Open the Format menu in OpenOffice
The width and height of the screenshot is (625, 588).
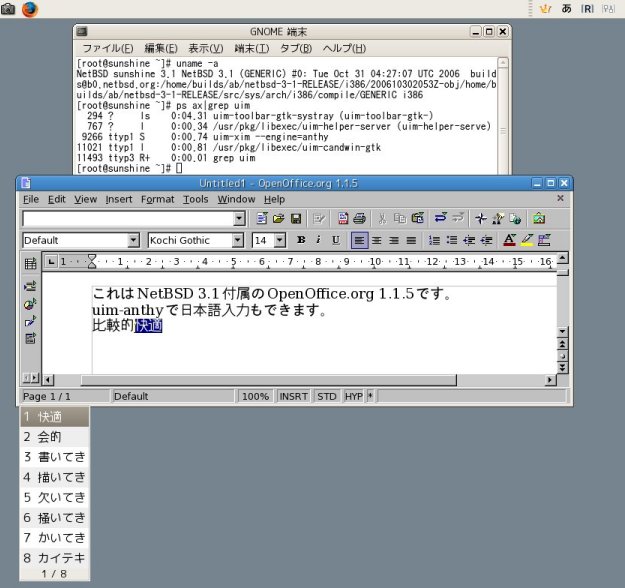point(157,199)
